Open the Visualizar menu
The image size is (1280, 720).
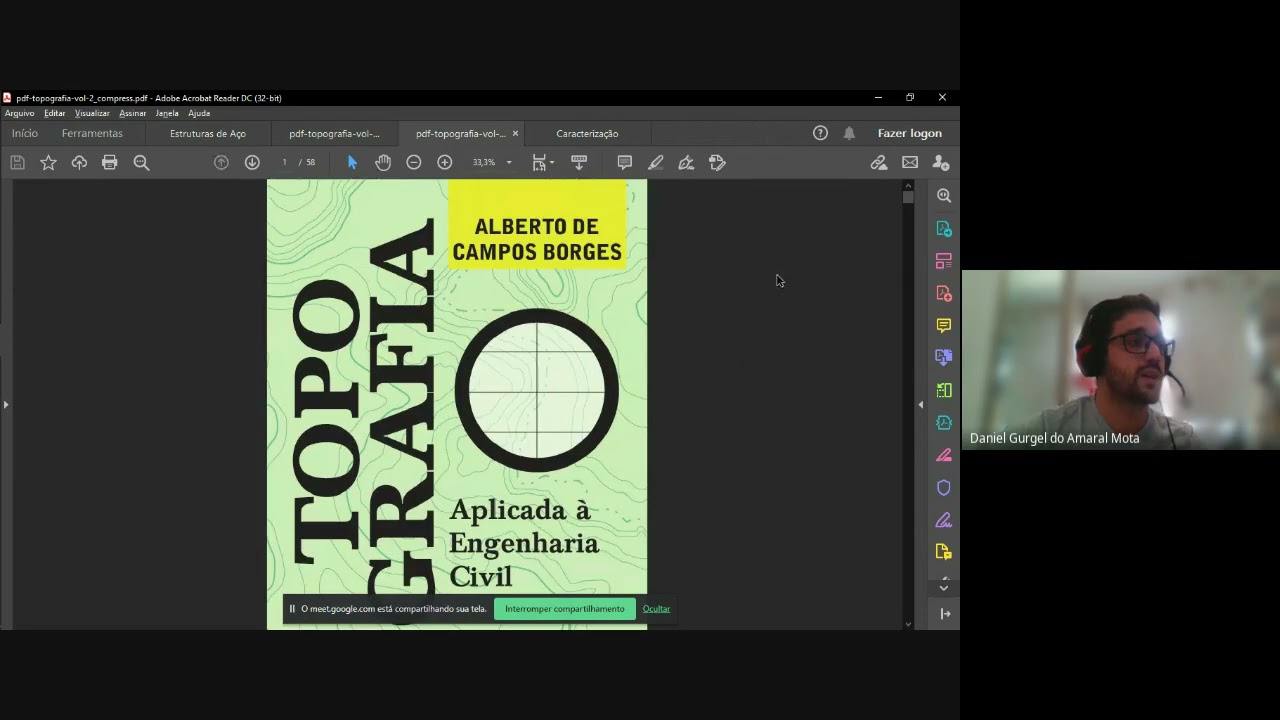pyautogui.click(x=92, y=113)
